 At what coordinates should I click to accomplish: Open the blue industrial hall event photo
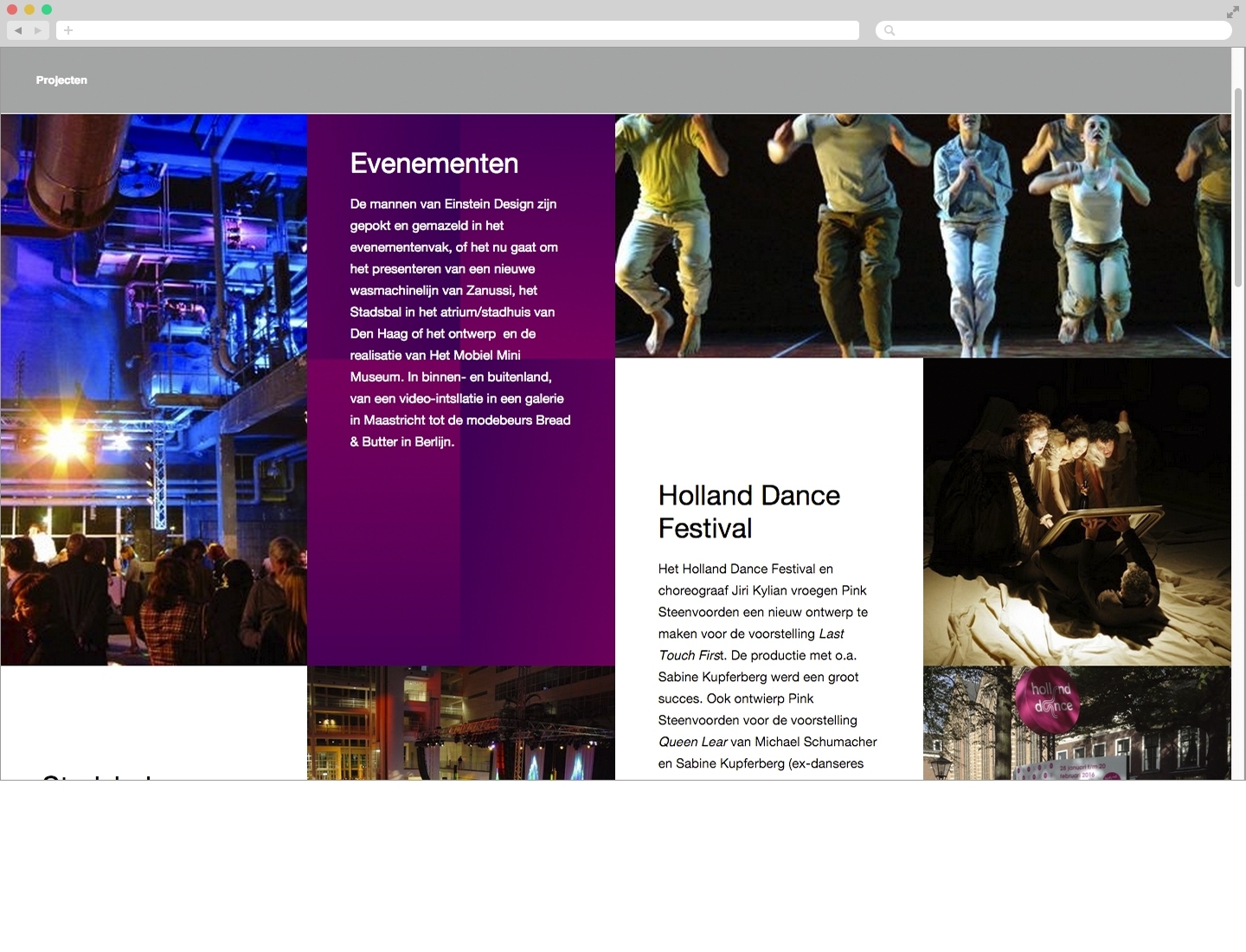154,389
